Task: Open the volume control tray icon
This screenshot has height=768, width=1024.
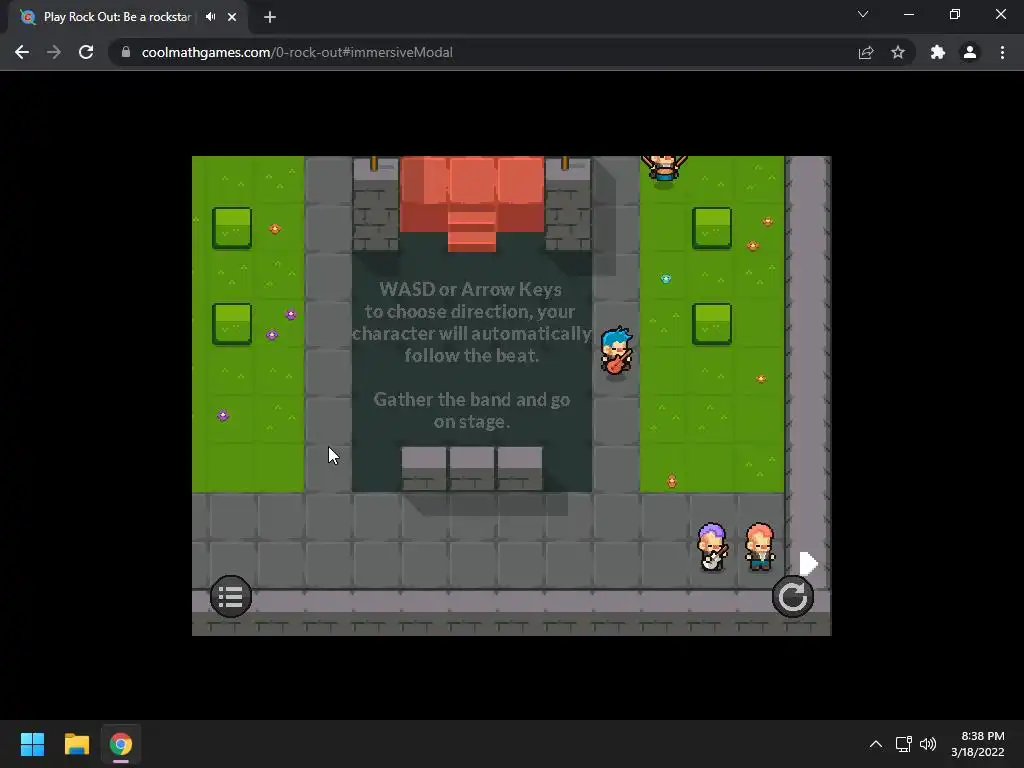Action: (x=928, y=744)
